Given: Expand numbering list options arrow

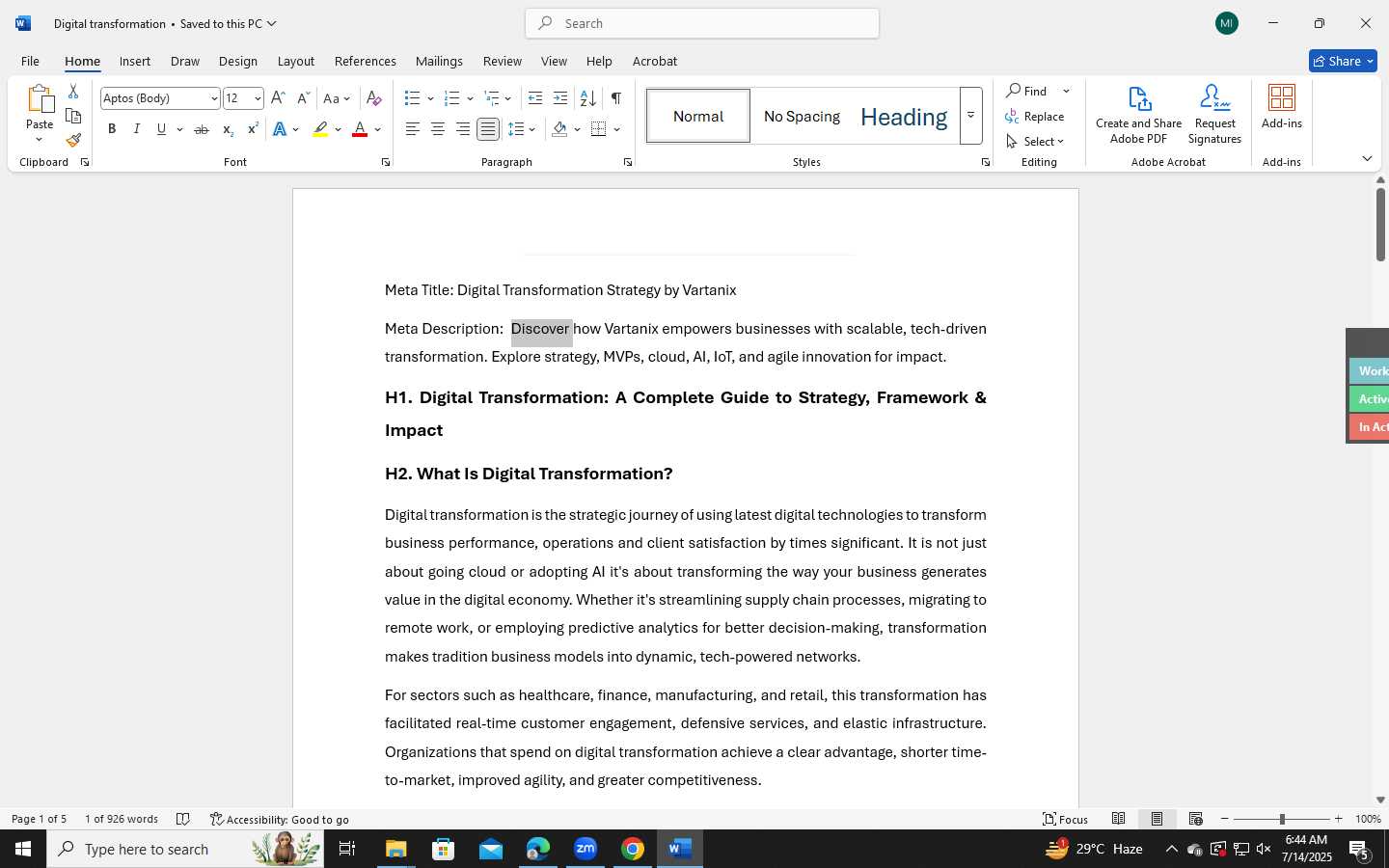Looking at the screenshot, I should click(x=470, y=98).
